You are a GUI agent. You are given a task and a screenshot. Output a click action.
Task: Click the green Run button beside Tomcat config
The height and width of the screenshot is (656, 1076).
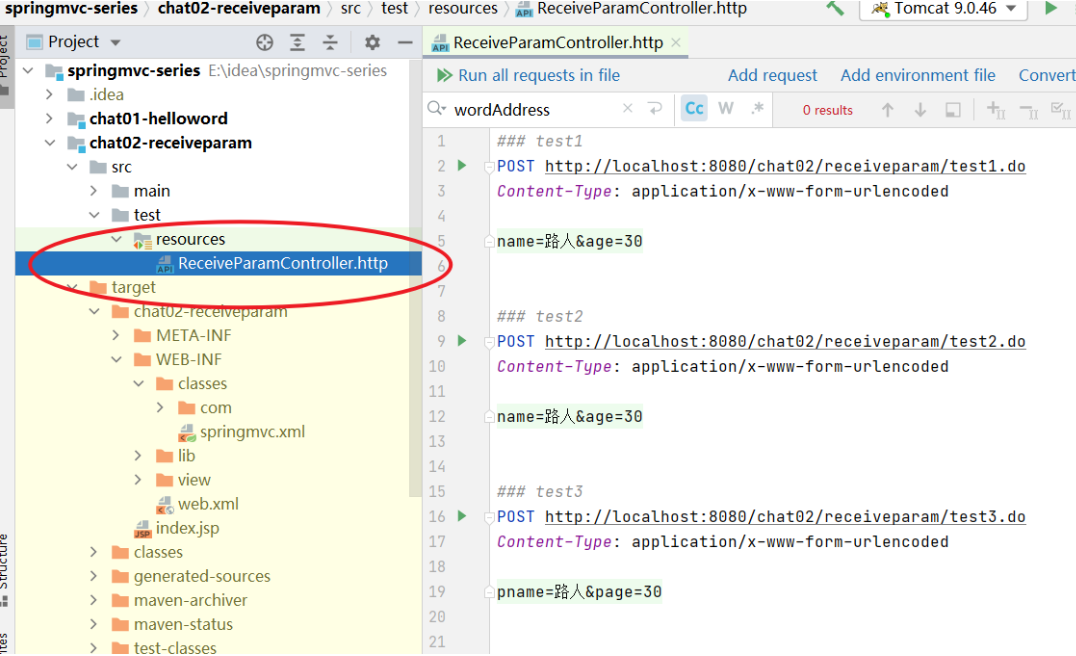pyautogui.click(x=1051, y=8)
